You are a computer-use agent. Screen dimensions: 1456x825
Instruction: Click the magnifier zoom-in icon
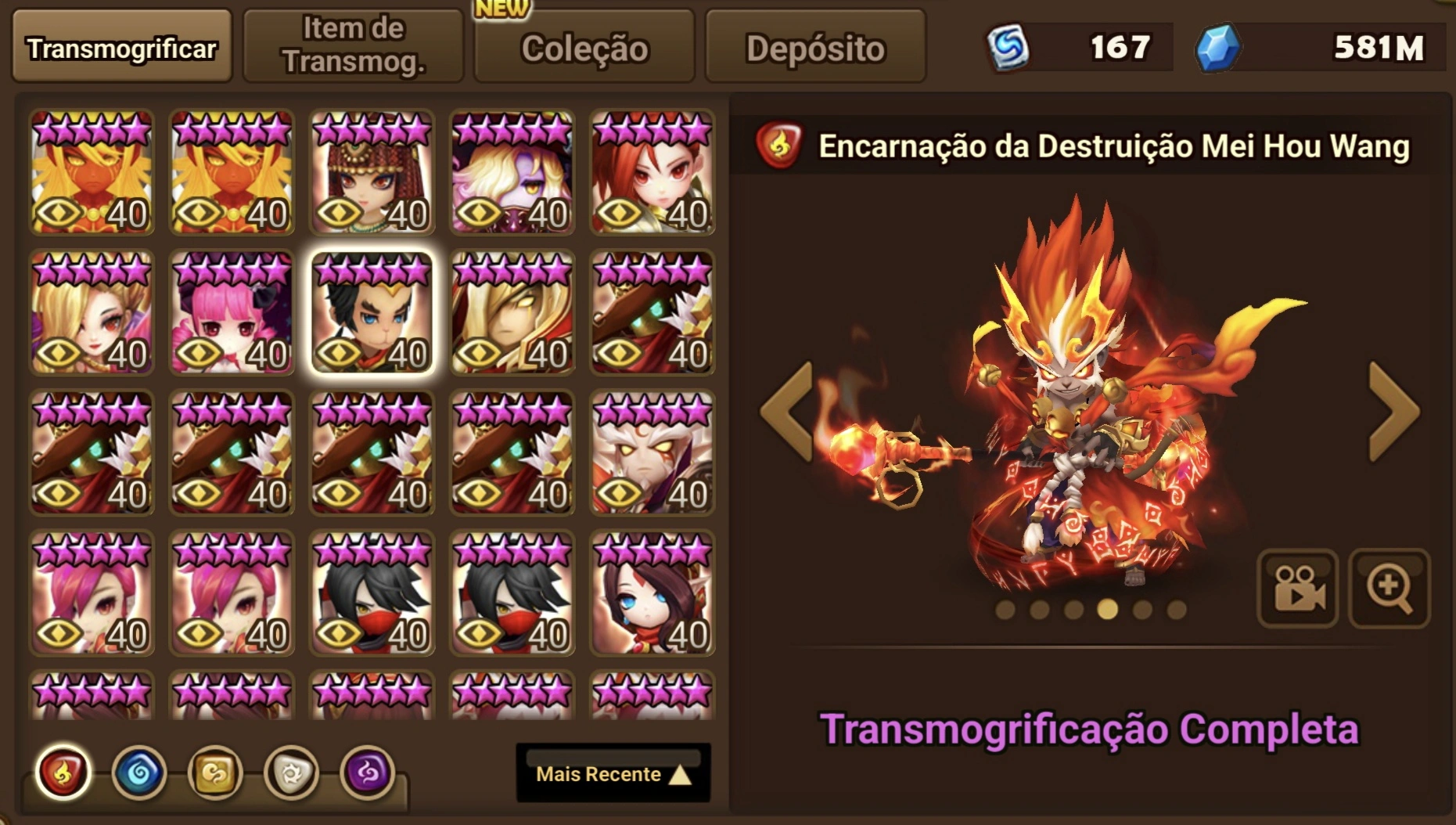(x=1390, y=589)
